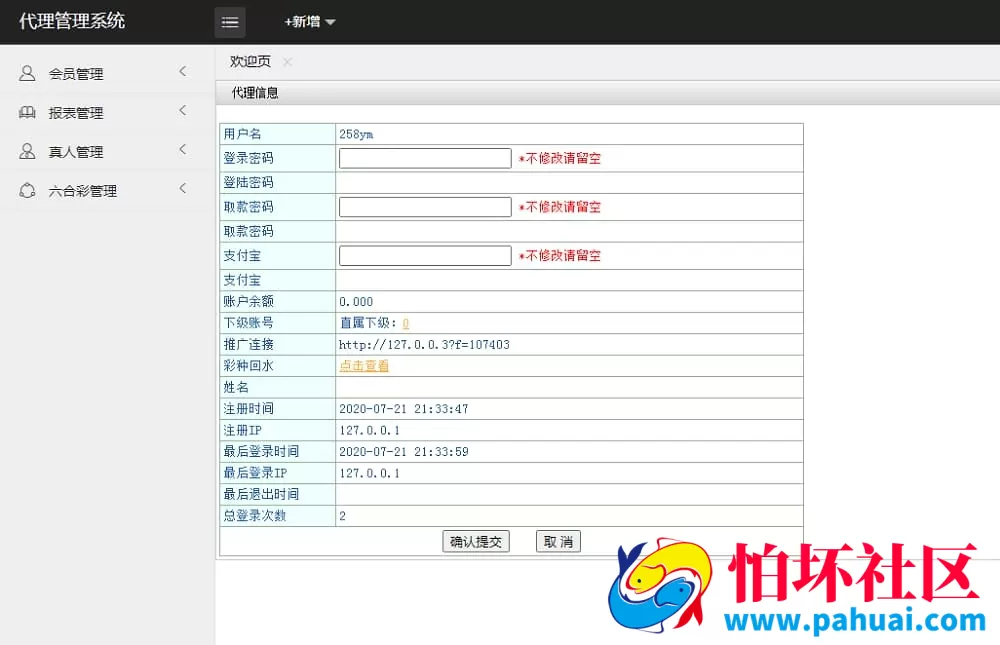
Task: Click the 真人管理 user icon
Action: coord(25,151)
